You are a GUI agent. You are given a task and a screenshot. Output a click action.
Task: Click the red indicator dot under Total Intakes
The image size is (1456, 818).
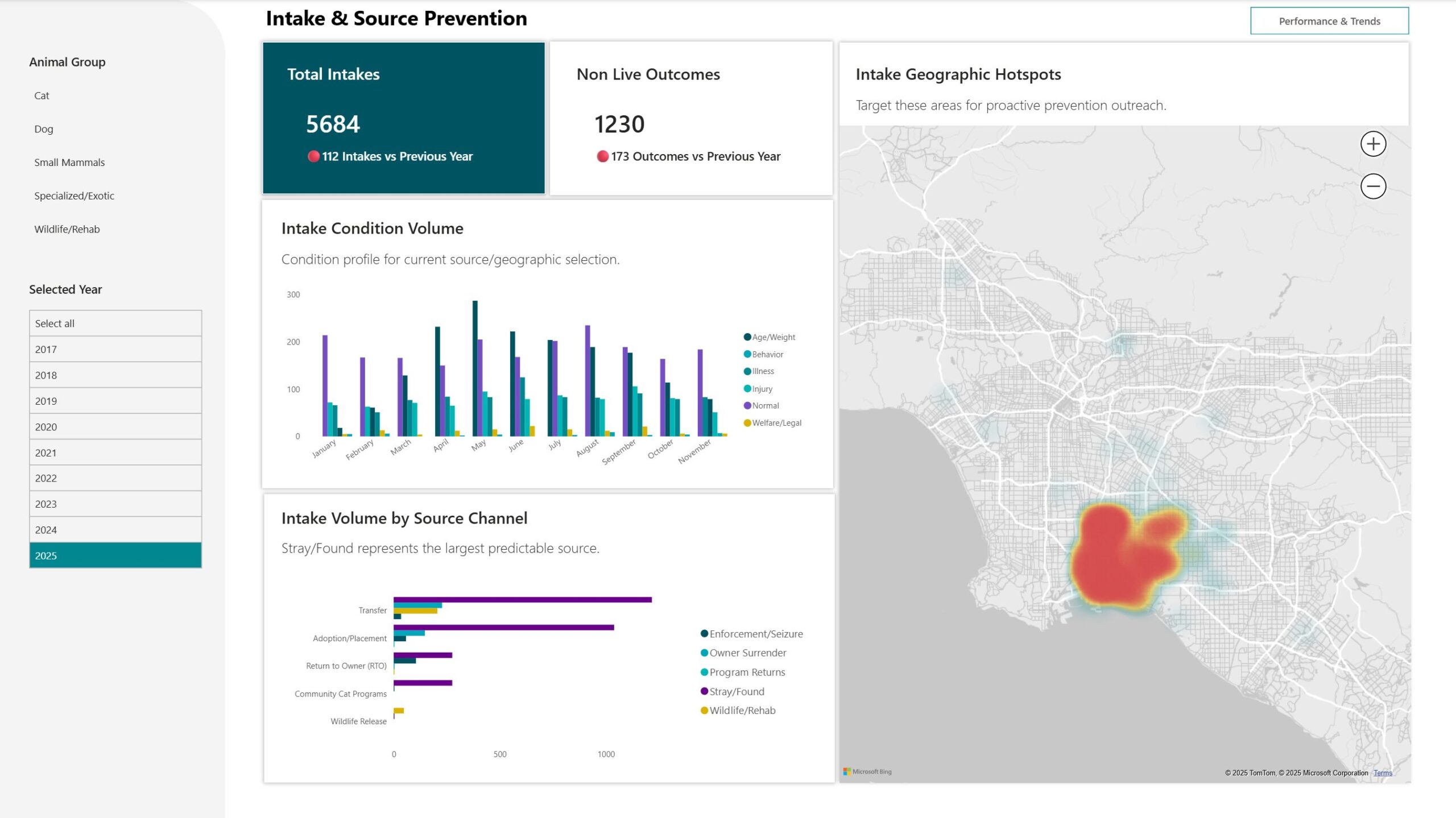click(313, 156)
